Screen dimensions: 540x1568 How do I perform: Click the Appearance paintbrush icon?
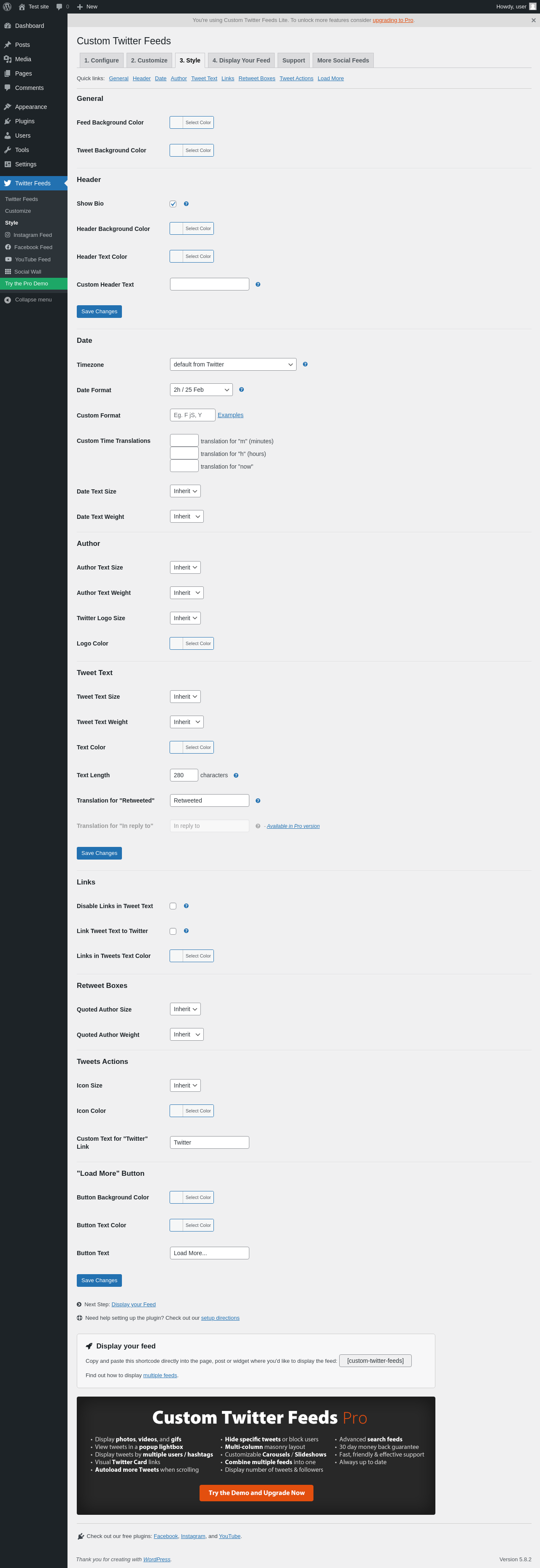coord(8,107)
